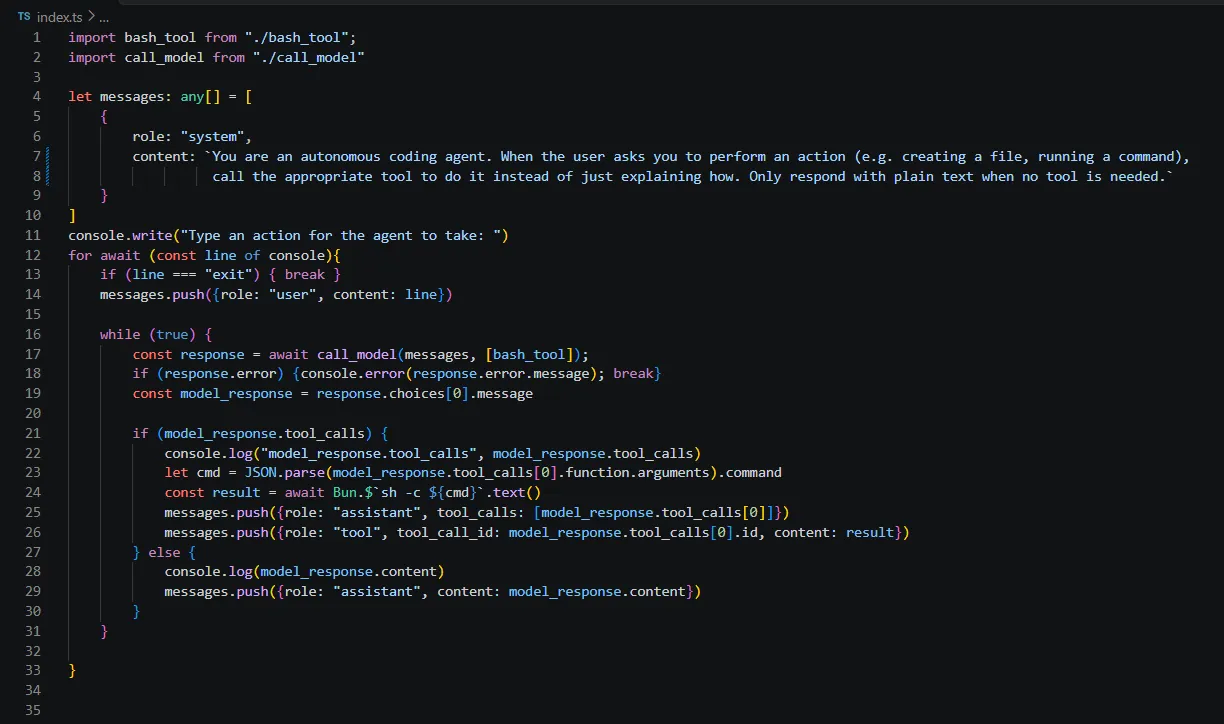Click line number 27 in the gutter
Image resolution: width=1224 pixels, height=724 pixels.
[x=34, y=552]
